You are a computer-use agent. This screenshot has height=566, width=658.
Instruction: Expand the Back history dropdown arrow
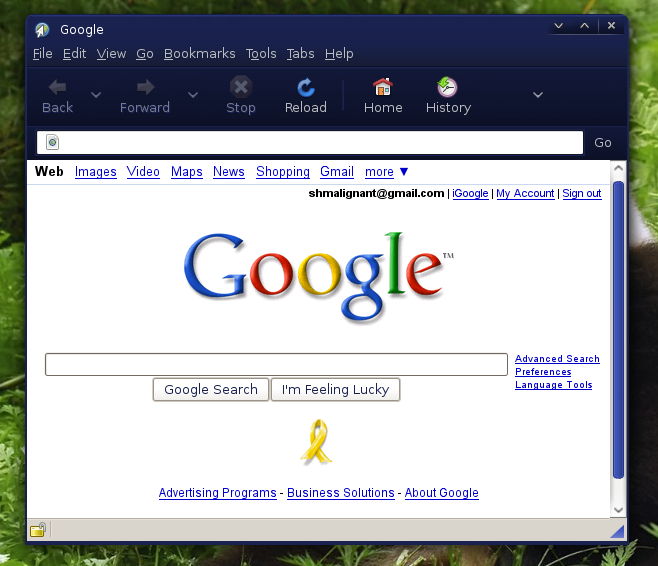click(x=96, y=95)
